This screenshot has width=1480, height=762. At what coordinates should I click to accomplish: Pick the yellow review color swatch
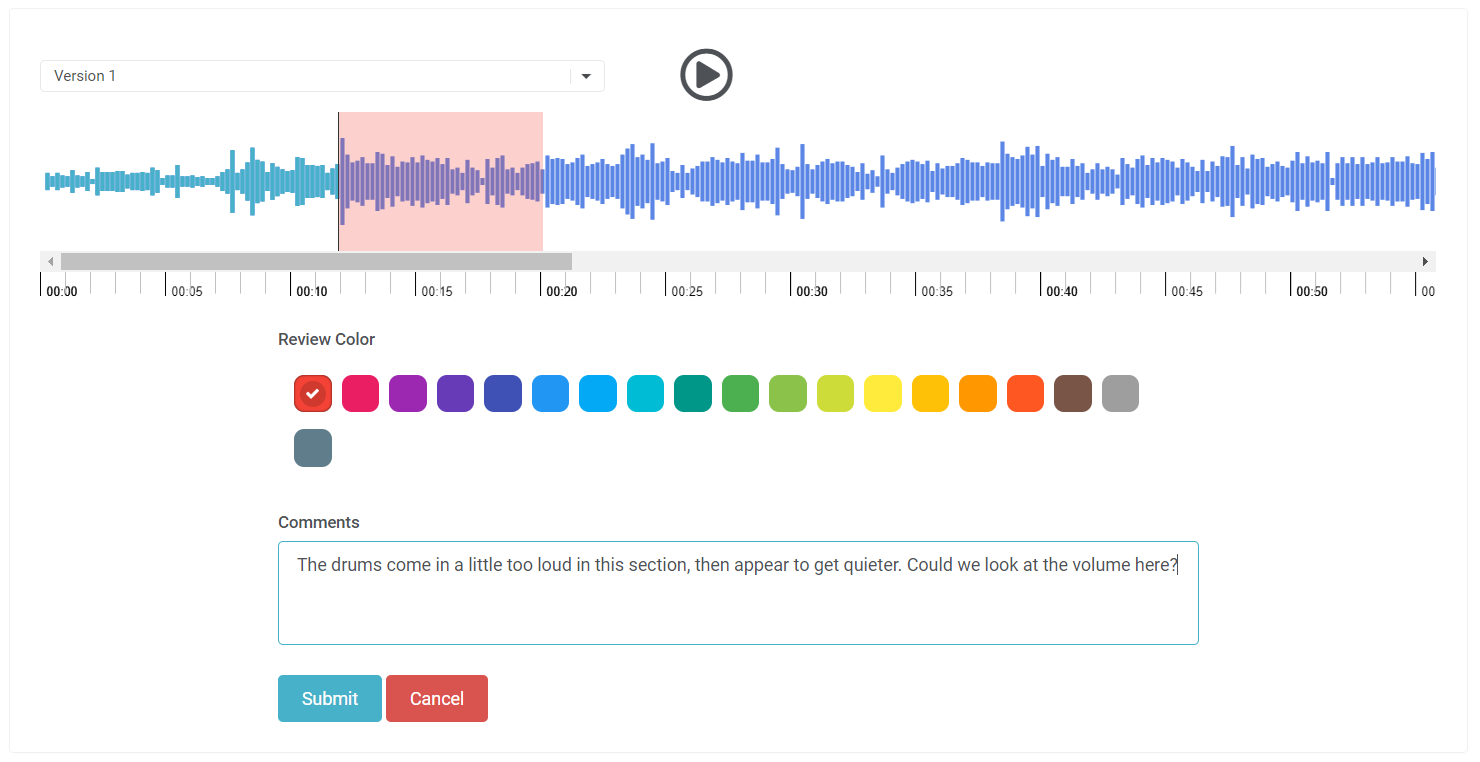click(883, 394)
